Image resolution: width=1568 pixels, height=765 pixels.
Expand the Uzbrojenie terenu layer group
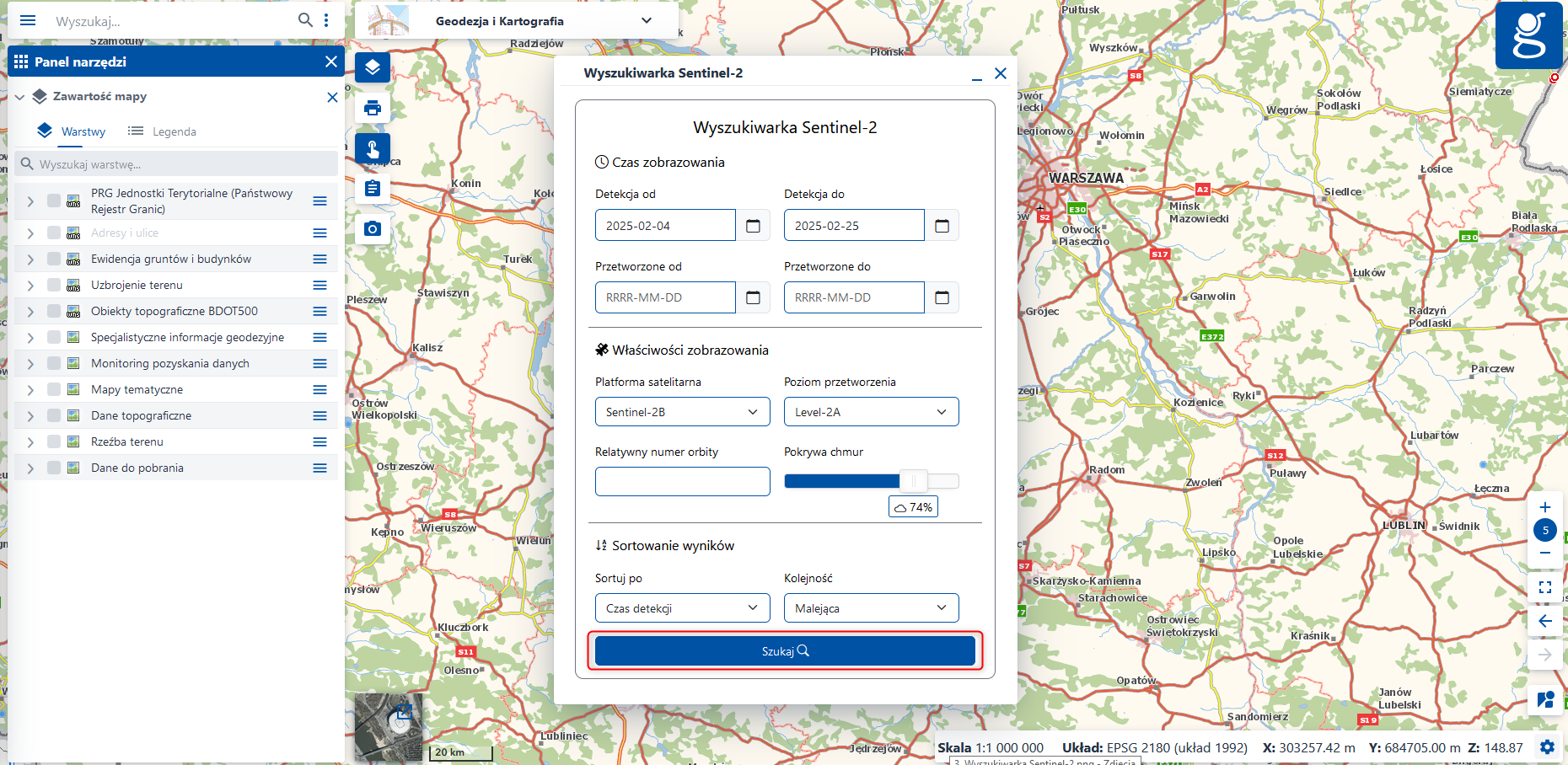(x=30, y=286)
